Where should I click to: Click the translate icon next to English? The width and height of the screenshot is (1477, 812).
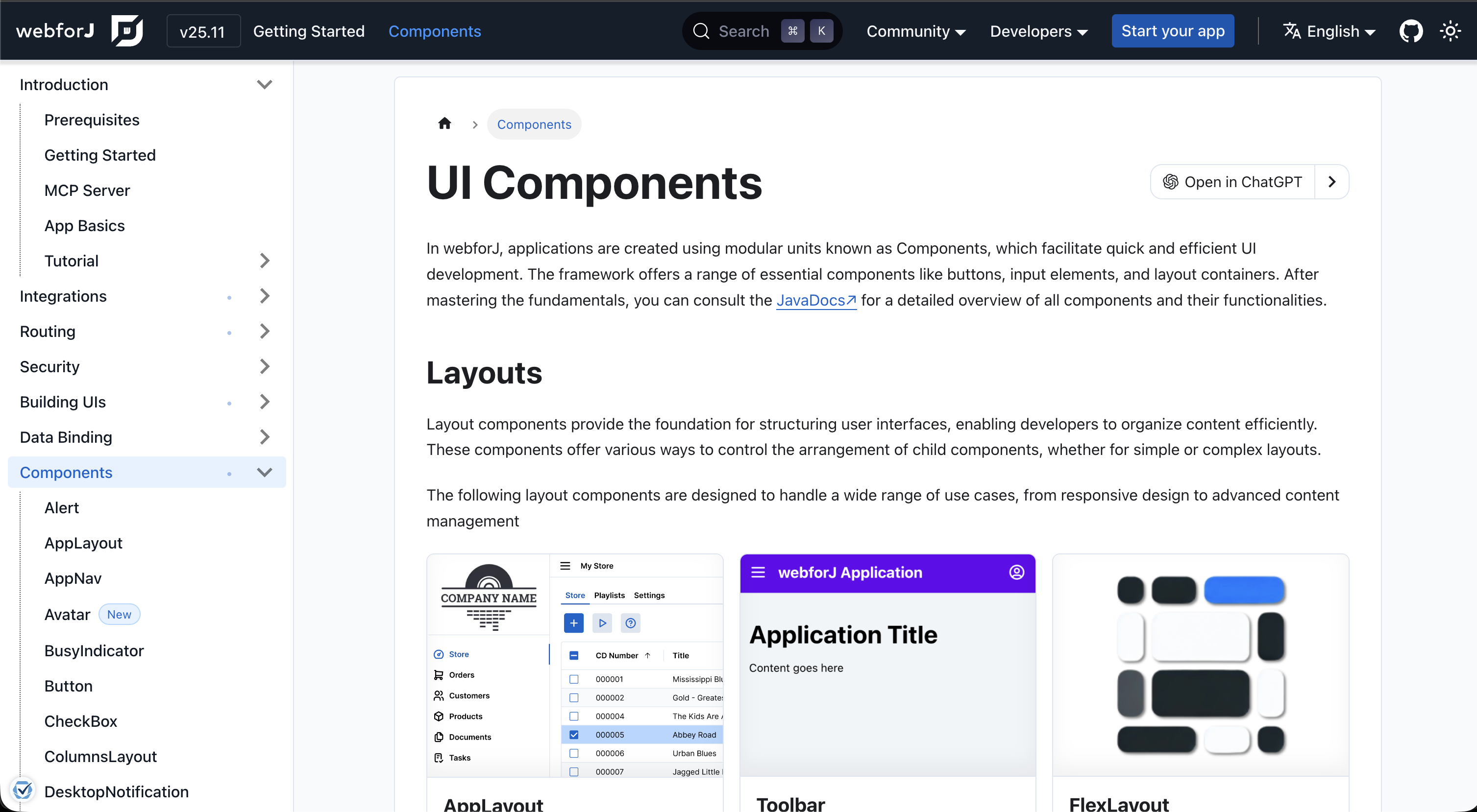coord(1292,31)
